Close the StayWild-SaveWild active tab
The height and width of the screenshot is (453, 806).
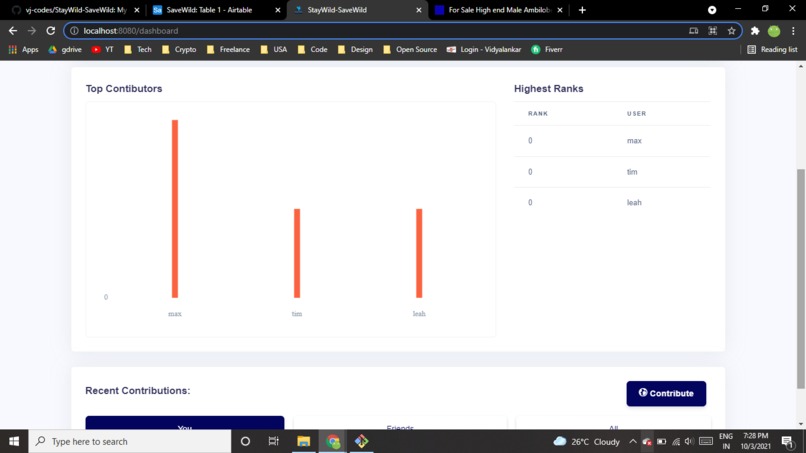tap(418, 10)
